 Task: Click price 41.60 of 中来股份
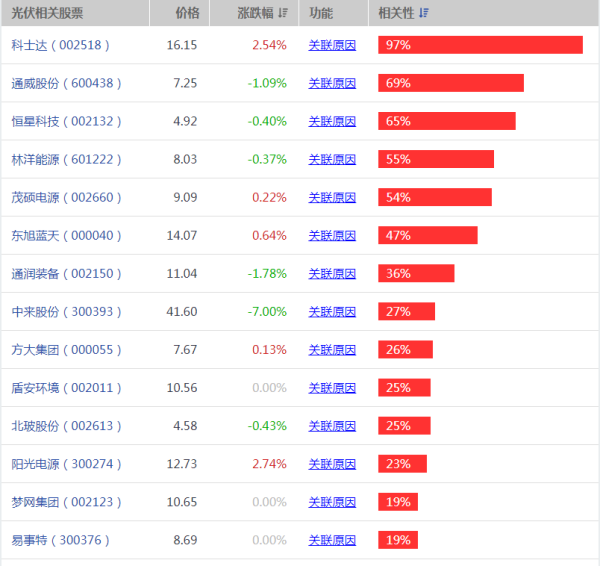point(182,312)
